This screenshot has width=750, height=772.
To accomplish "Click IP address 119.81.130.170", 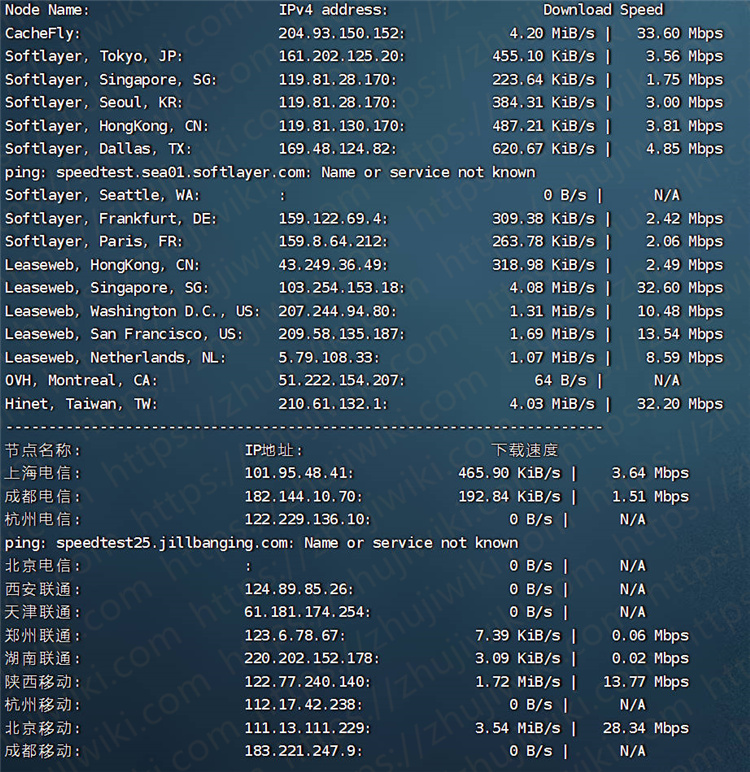I will [341, 126].
